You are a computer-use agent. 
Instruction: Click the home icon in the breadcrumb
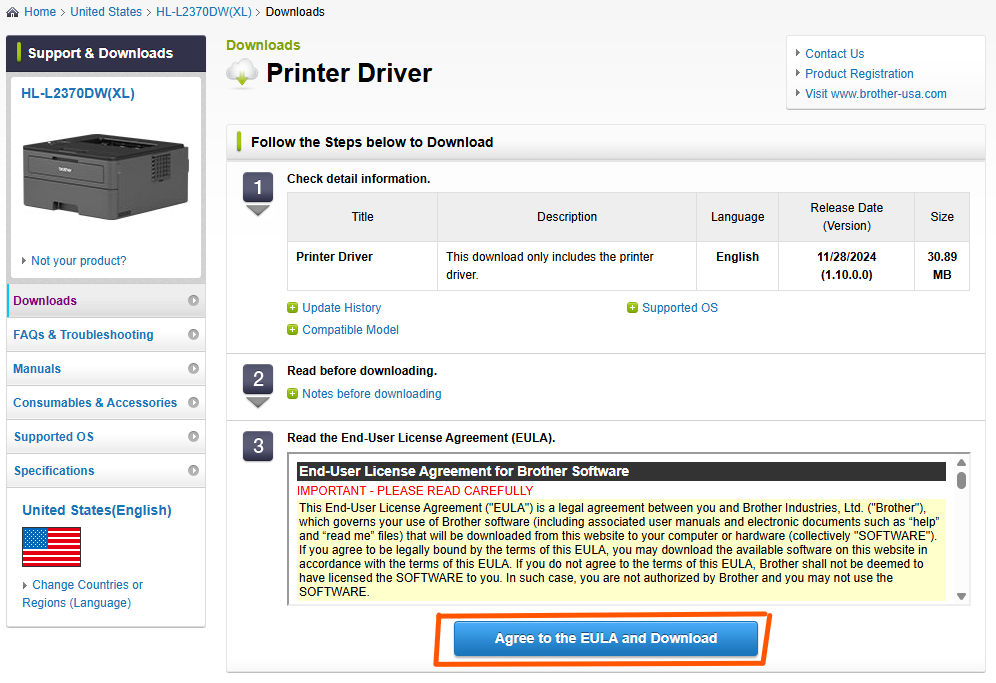10,11
